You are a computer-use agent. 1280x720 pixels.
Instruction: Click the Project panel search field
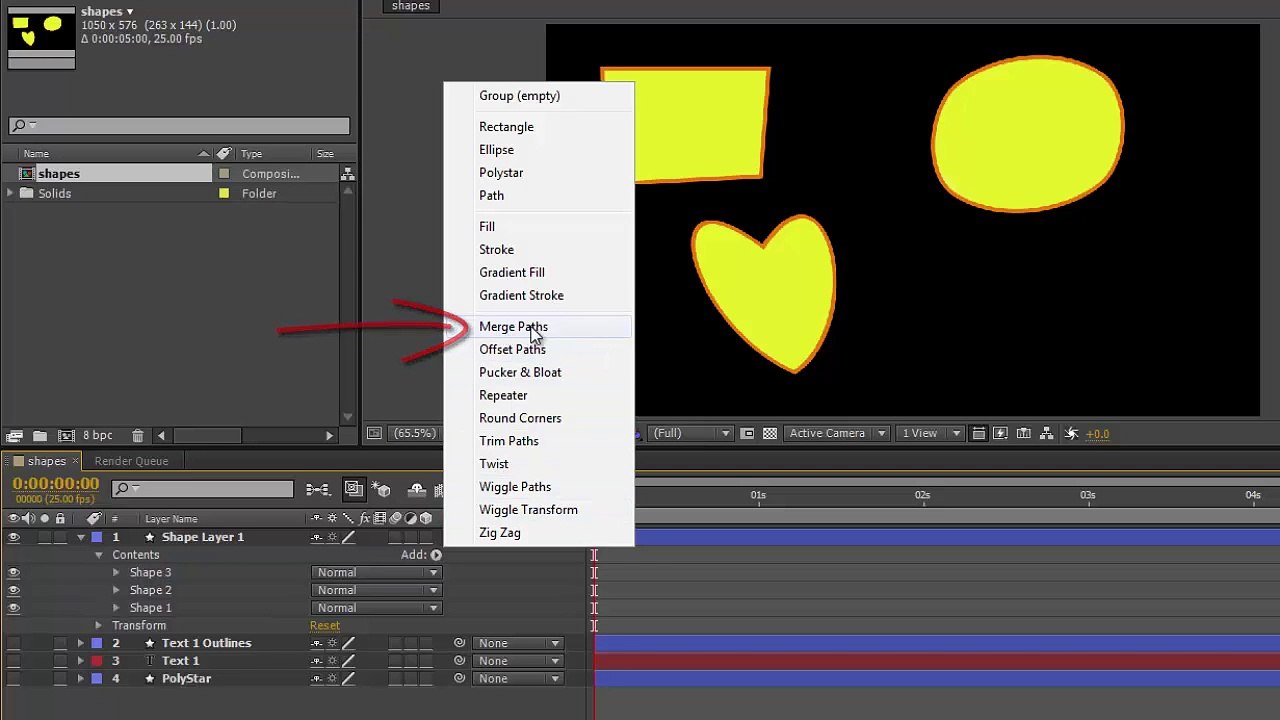point(180,125)
